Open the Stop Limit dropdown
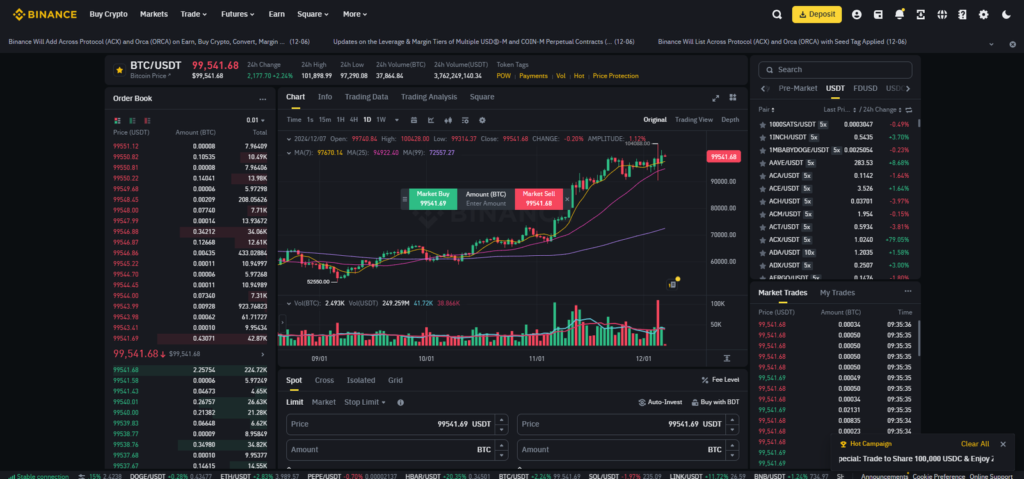This screenshot has width=1024, height=479. pyautogui.click(x=364, y=403)
